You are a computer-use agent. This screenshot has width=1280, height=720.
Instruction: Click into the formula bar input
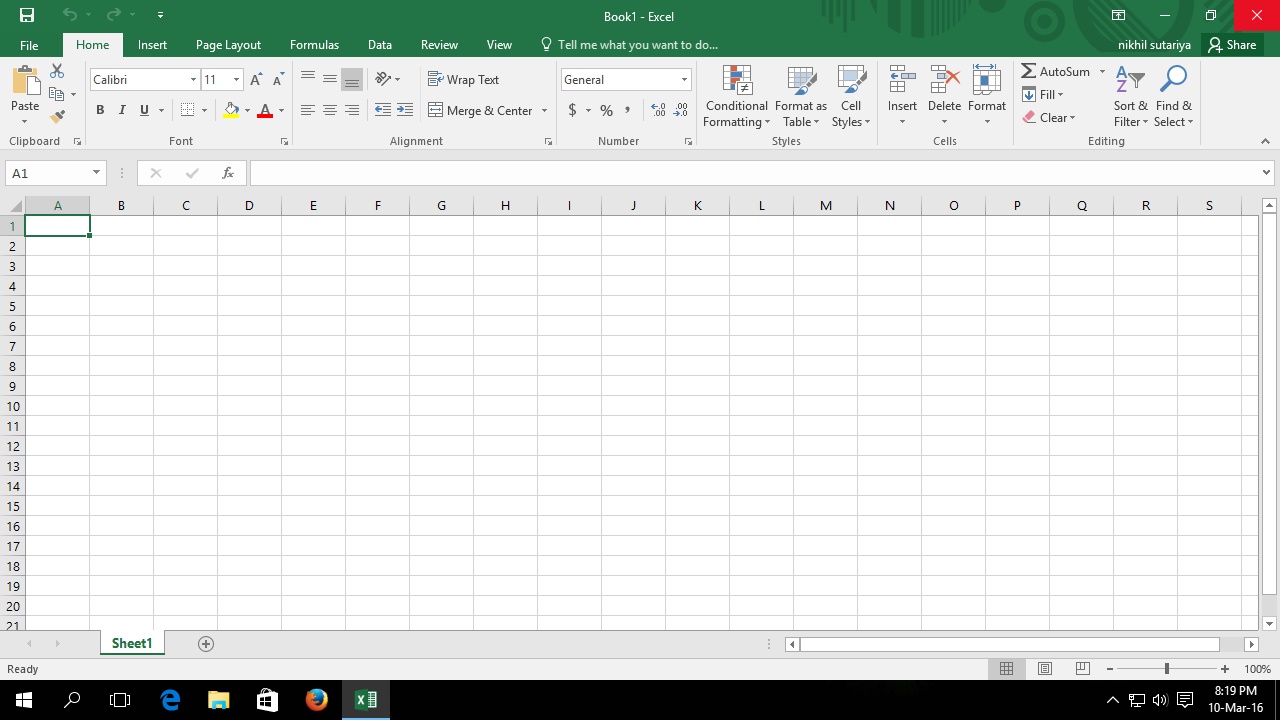tap(755, 173)
